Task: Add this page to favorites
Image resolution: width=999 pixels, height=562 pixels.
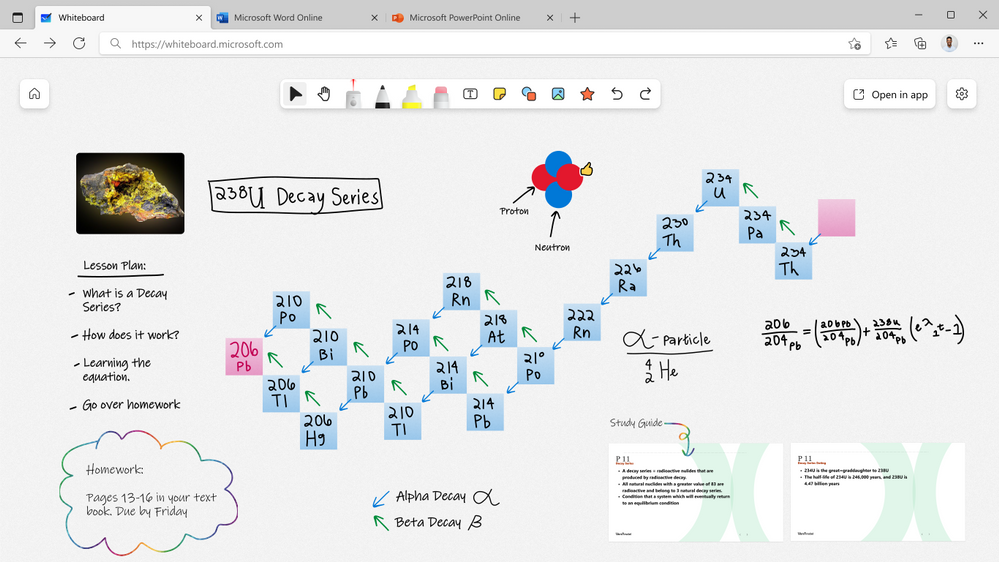Action: tap(854, 44)
